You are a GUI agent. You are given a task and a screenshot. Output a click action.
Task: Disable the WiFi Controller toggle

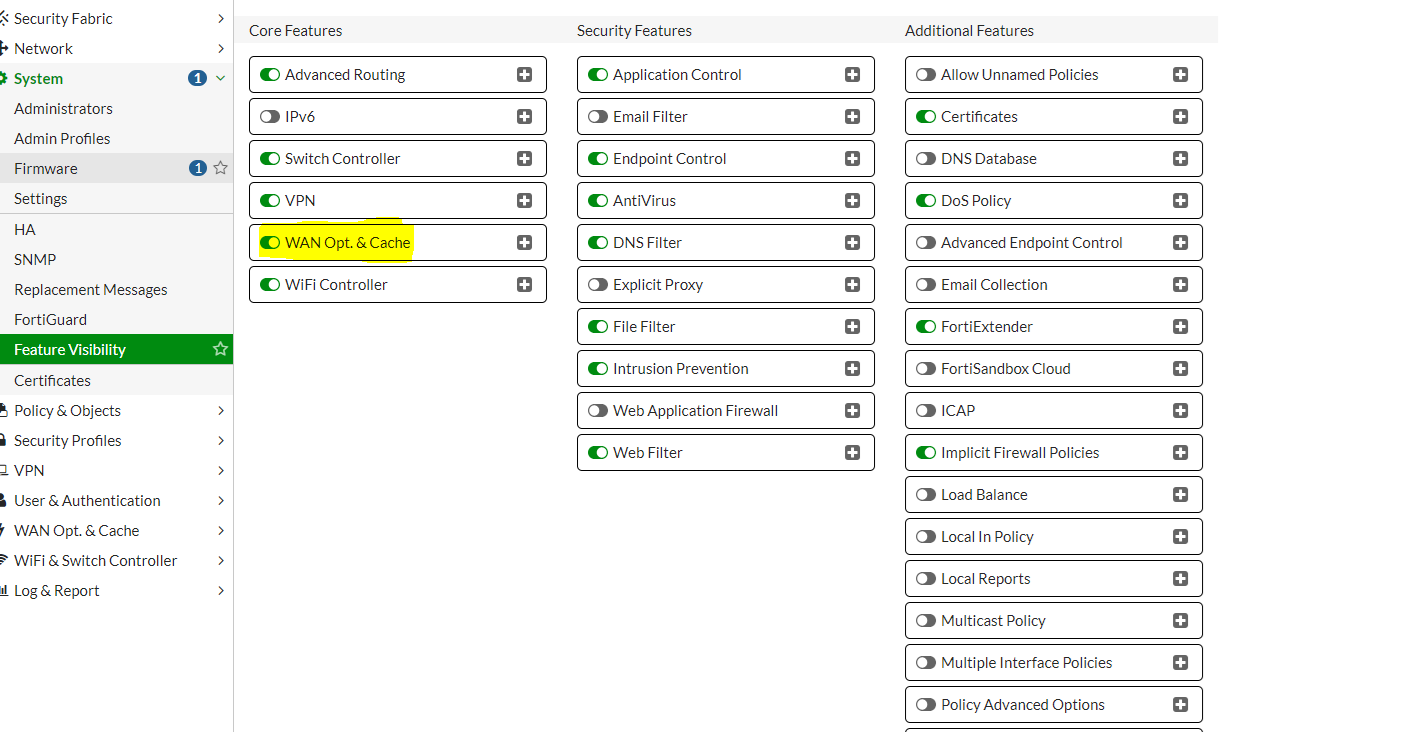(269, 285)
